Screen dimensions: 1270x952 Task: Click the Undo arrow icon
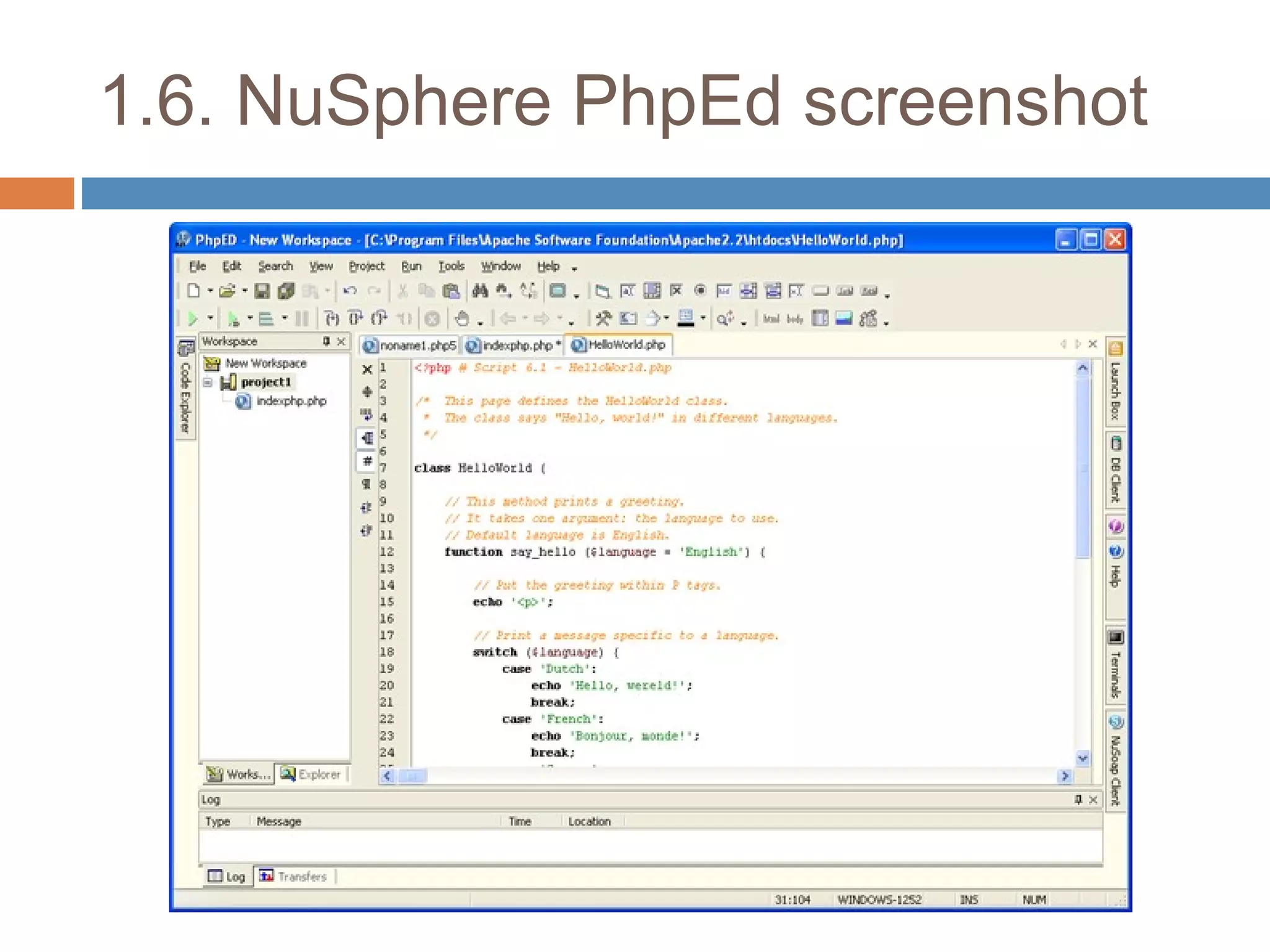350,291
